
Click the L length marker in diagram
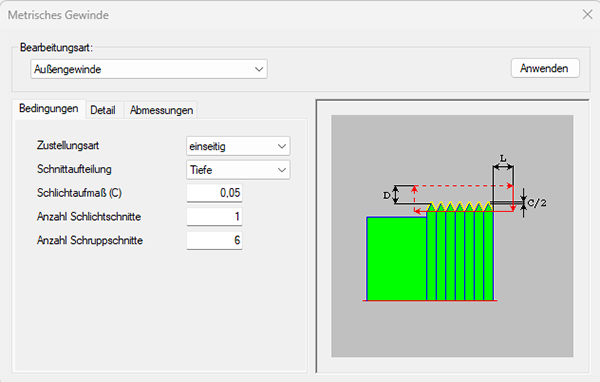pyautogui.click(x=503, y=158)
